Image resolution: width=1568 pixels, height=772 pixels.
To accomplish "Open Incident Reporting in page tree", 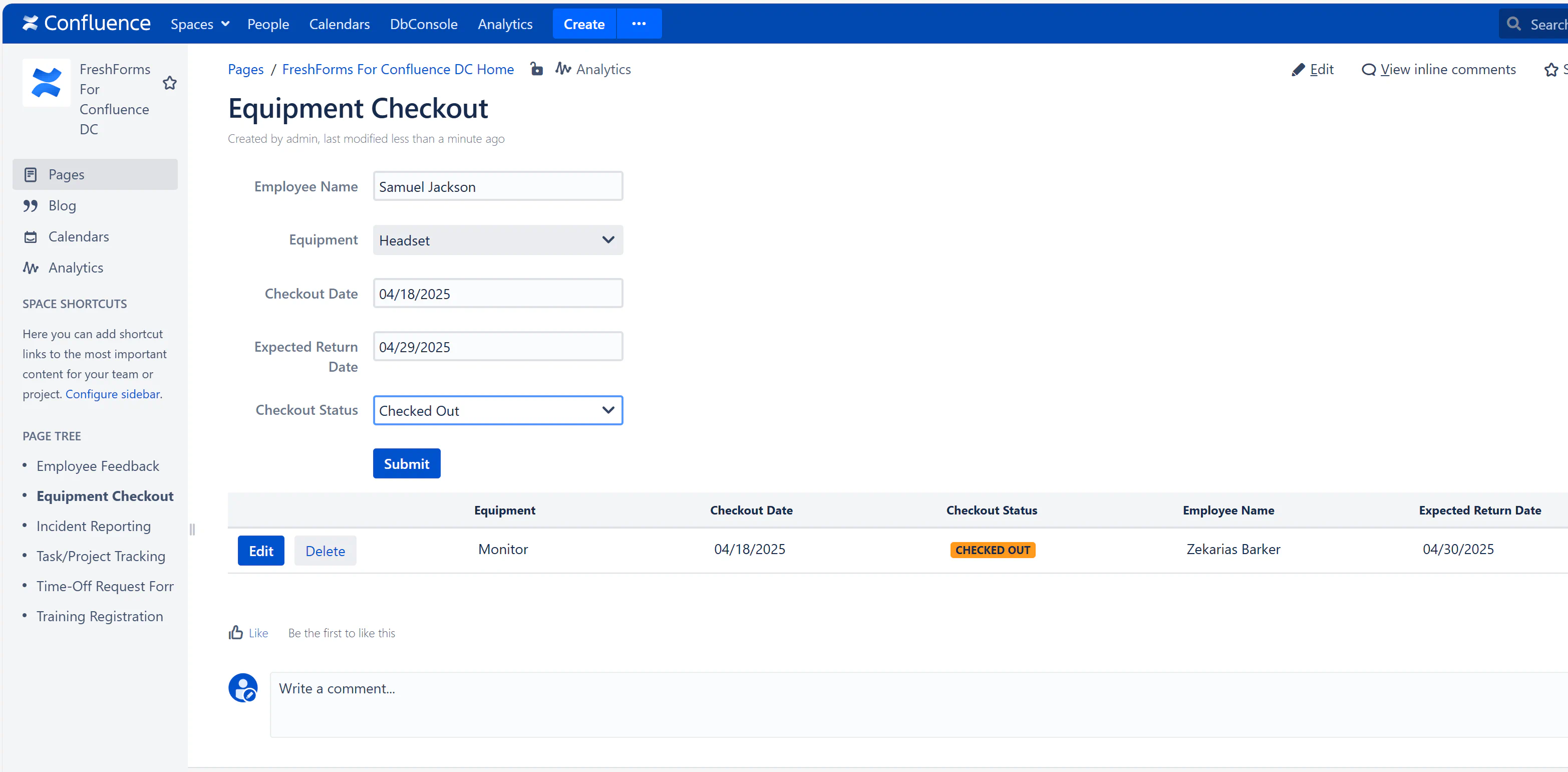I will (94, 526).
